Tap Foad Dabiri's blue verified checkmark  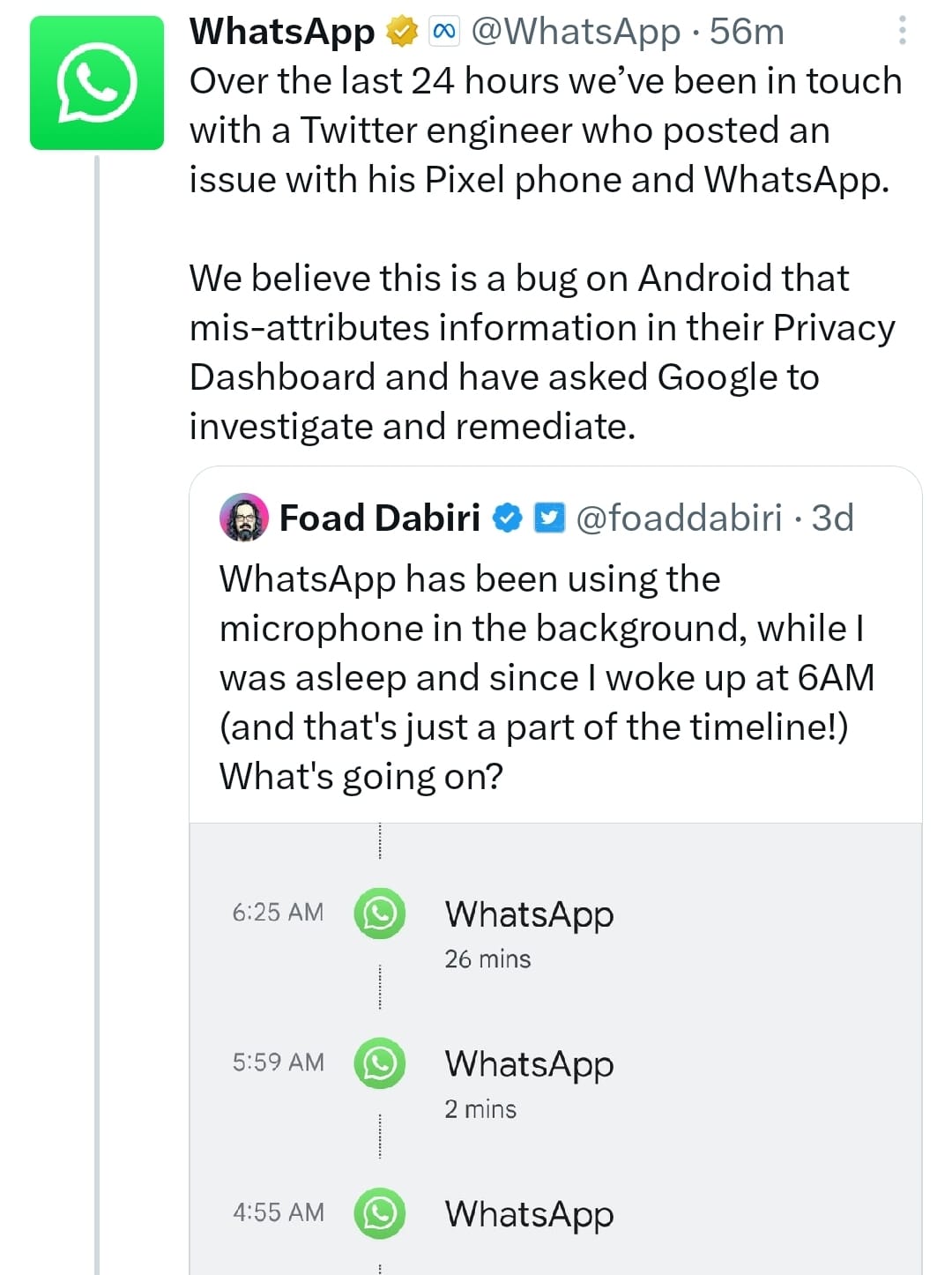[x=507, y=518]
